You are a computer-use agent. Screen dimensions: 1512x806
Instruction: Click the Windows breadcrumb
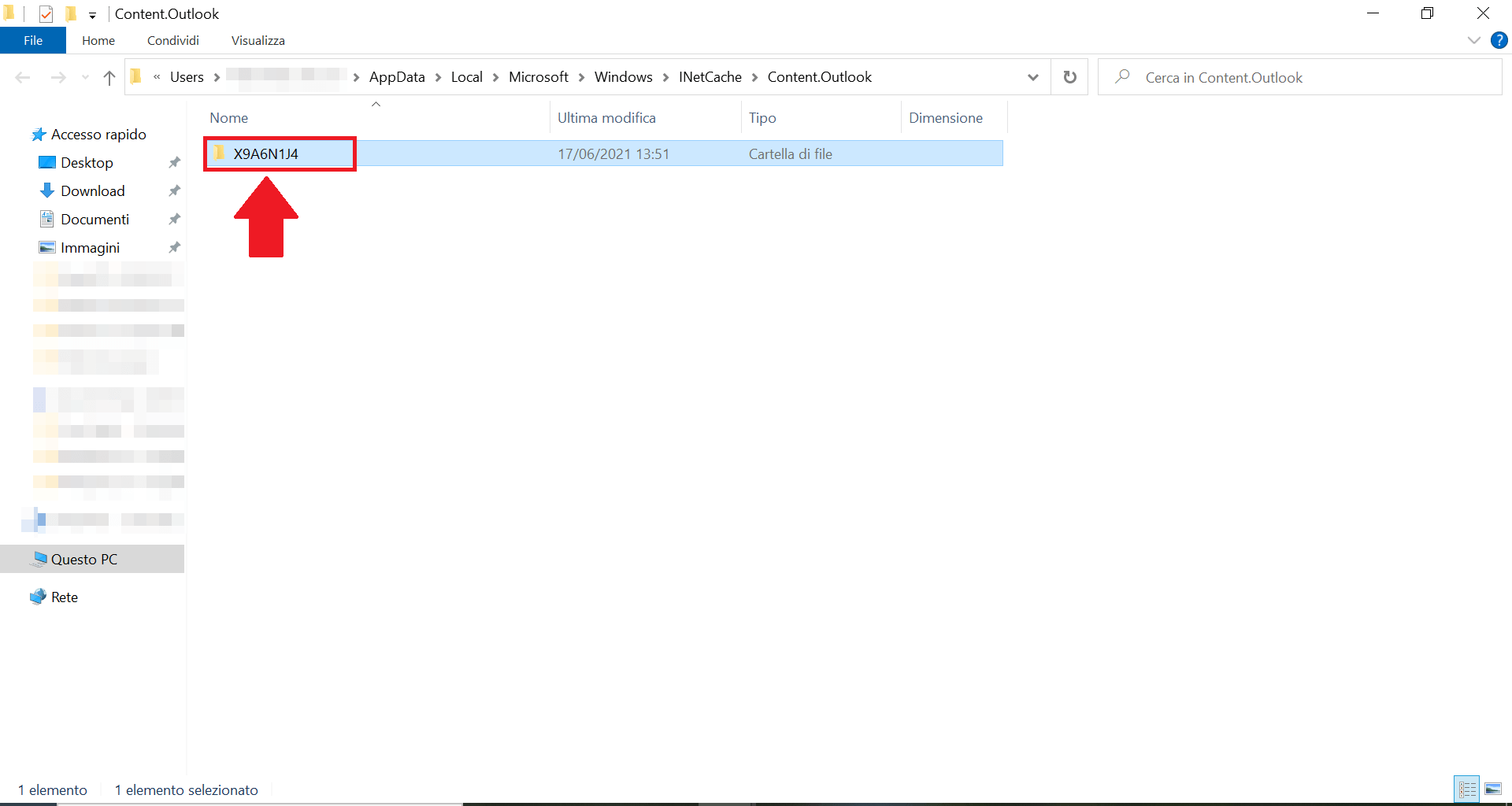[x=624, y=77]
